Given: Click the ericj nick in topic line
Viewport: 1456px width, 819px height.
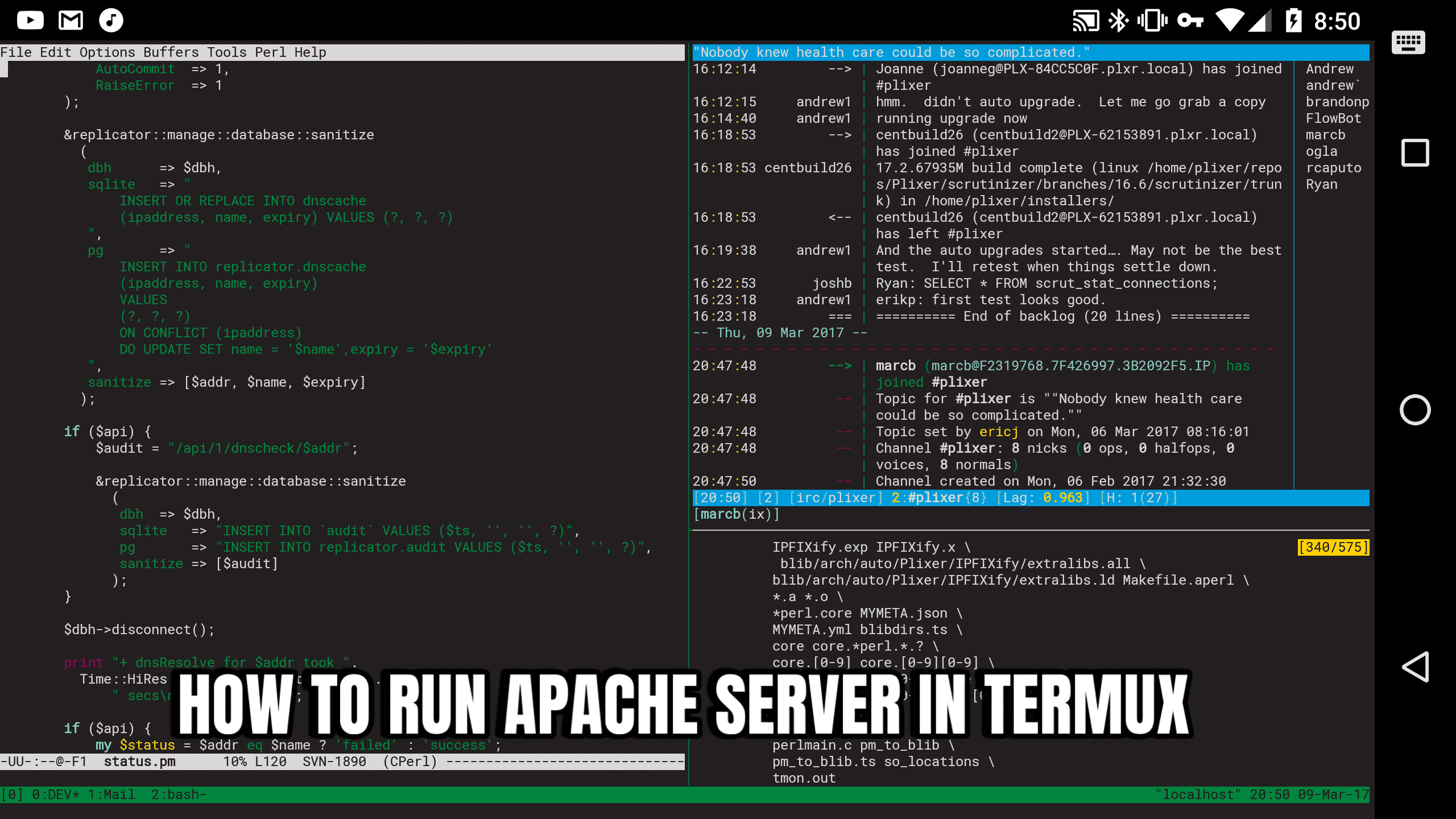Looking at the screenshot, I should (999, 432).
